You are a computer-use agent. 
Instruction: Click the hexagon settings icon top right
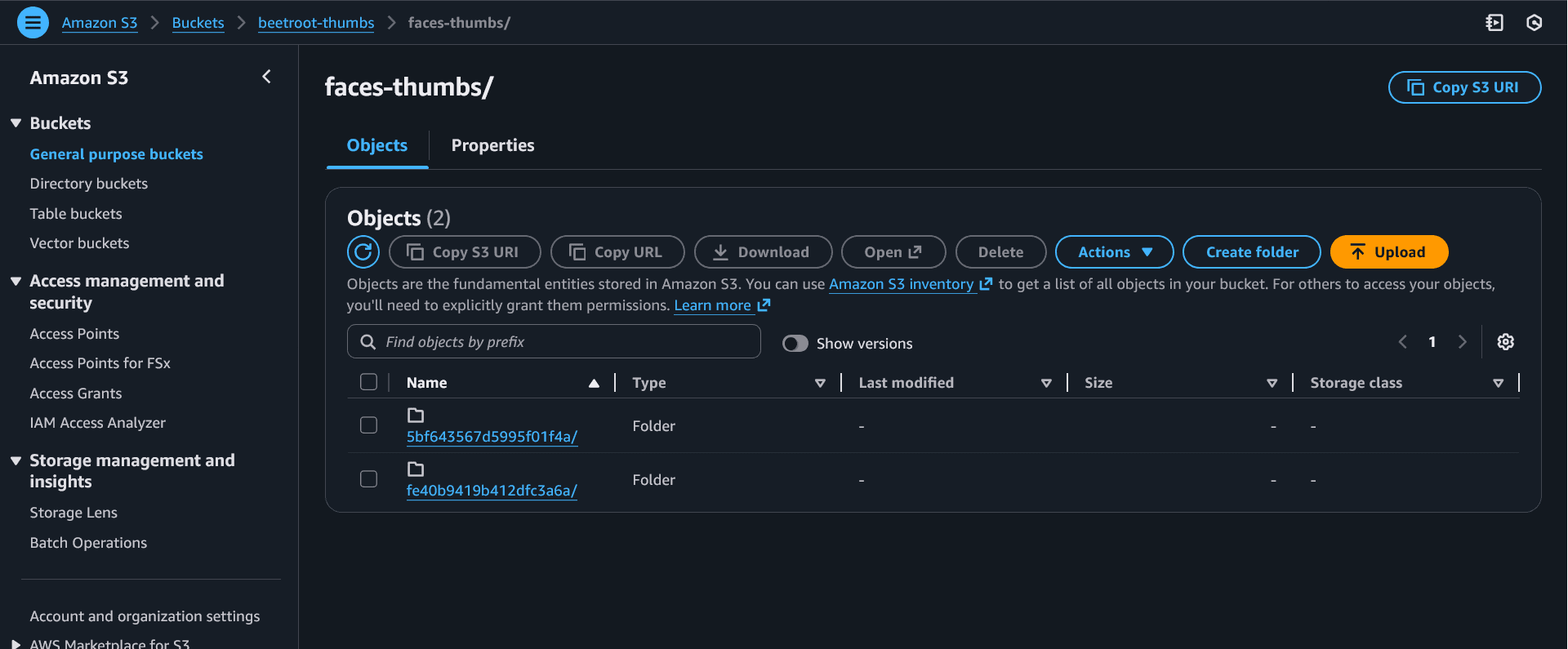(1534, 23)
